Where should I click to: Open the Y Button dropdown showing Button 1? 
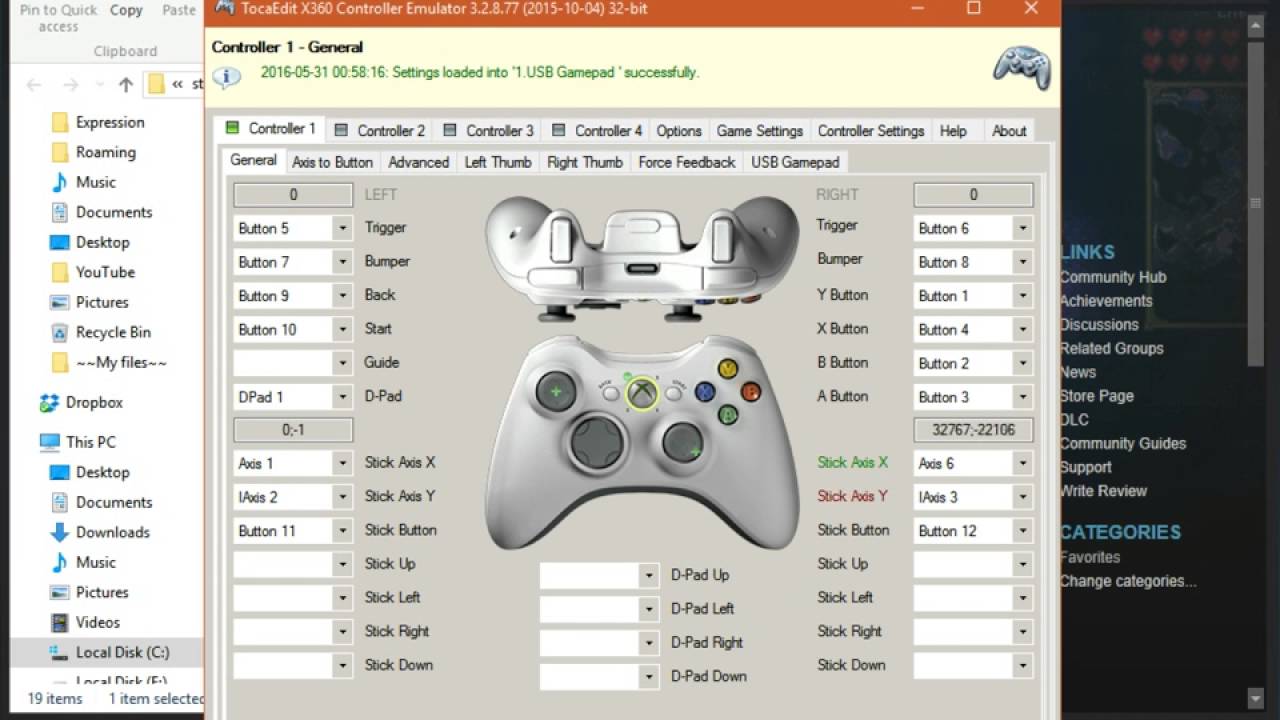click(1022, 296)
